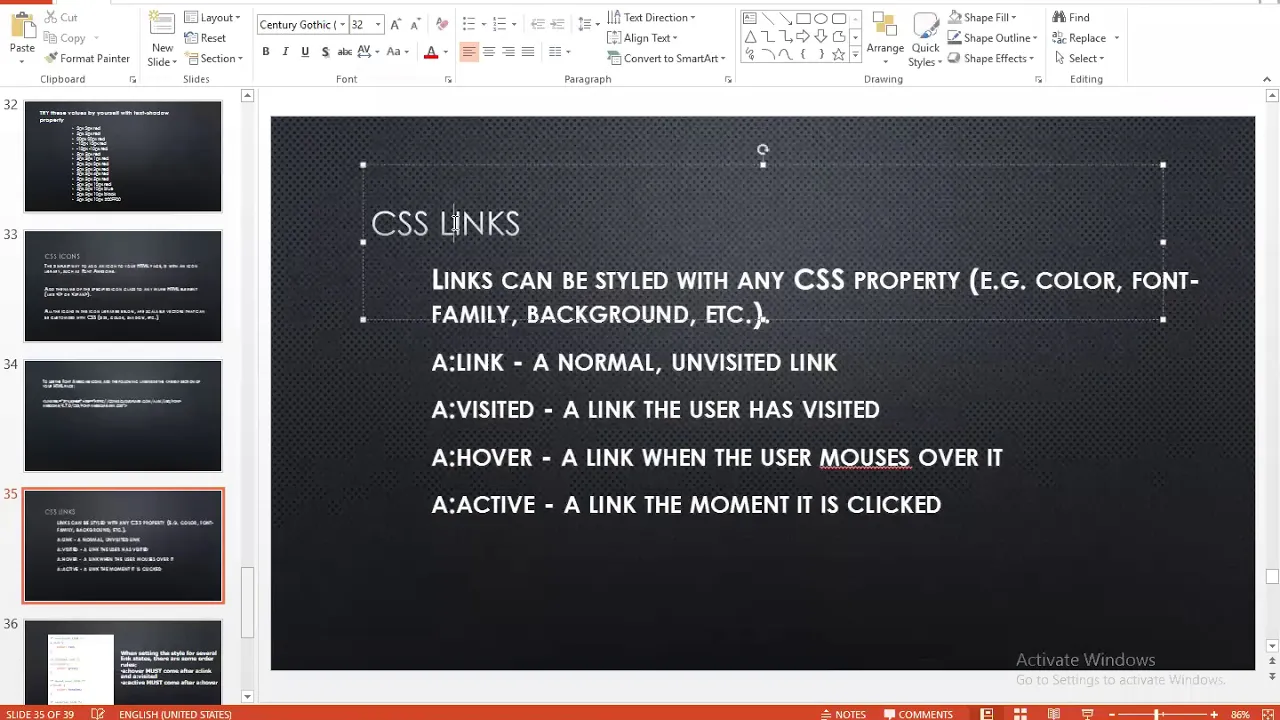Switch to Reading view

coord(1053,714)
